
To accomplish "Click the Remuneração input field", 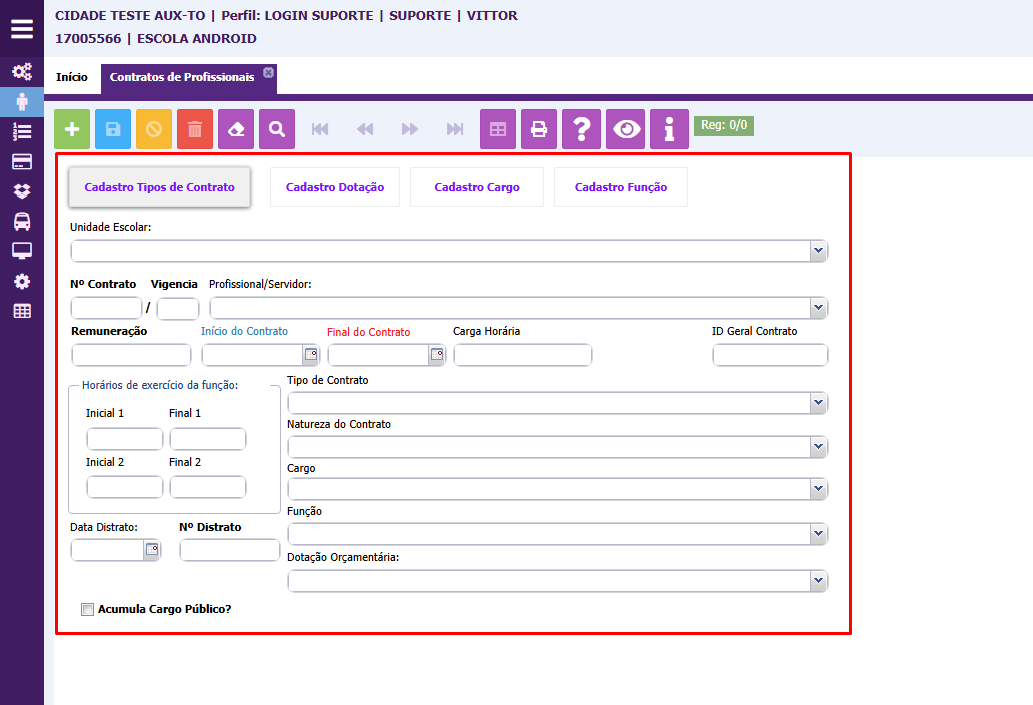I will pos(131,355).
